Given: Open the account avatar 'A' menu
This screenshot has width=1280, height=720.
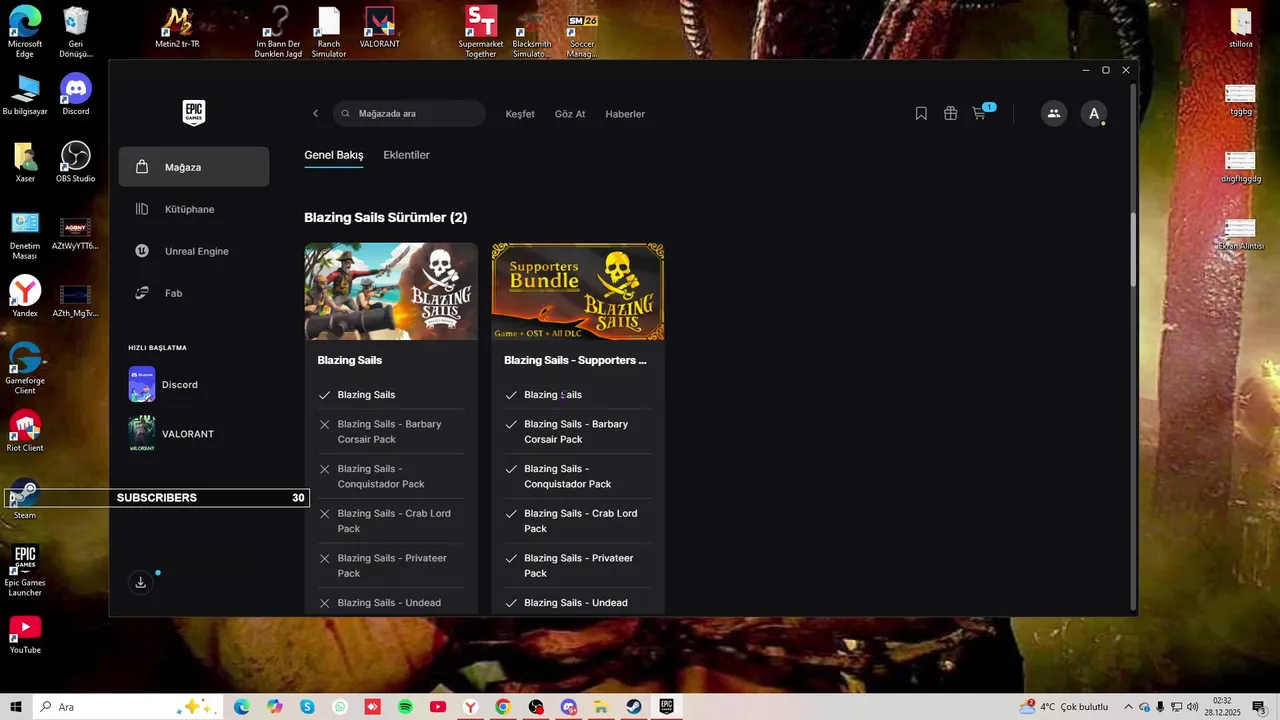Looking at the screenshot, I should 1094,114.
